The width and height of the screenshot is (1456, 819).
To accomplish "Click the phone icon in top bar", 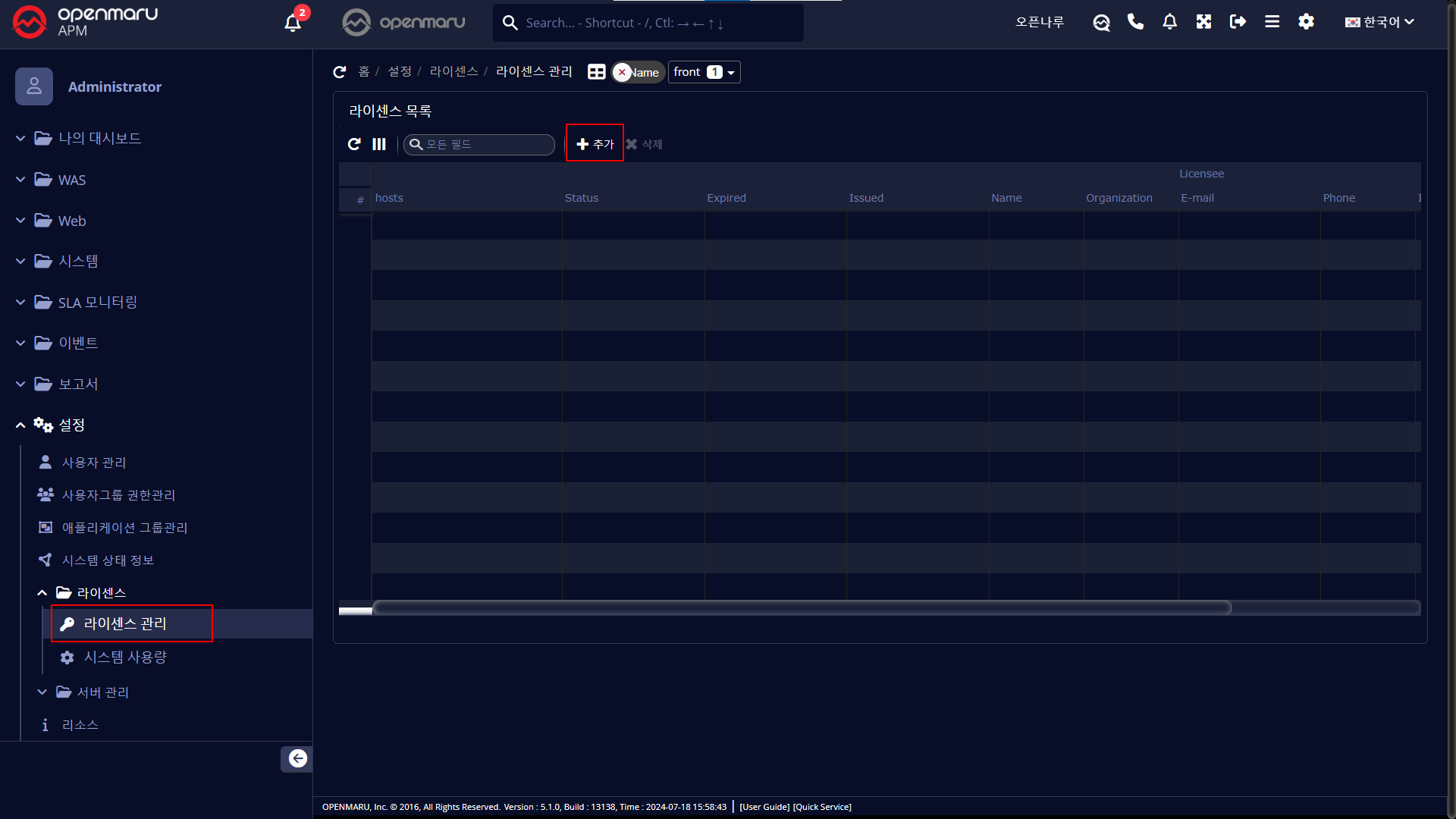I will pos(1135,22).
